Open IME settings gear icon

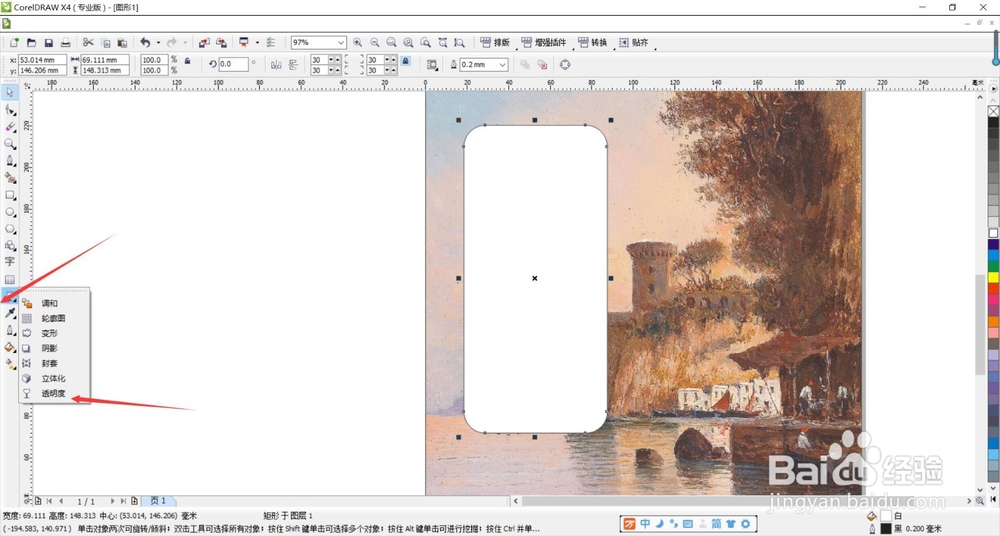pyautogui.click(x=746, y=524)
